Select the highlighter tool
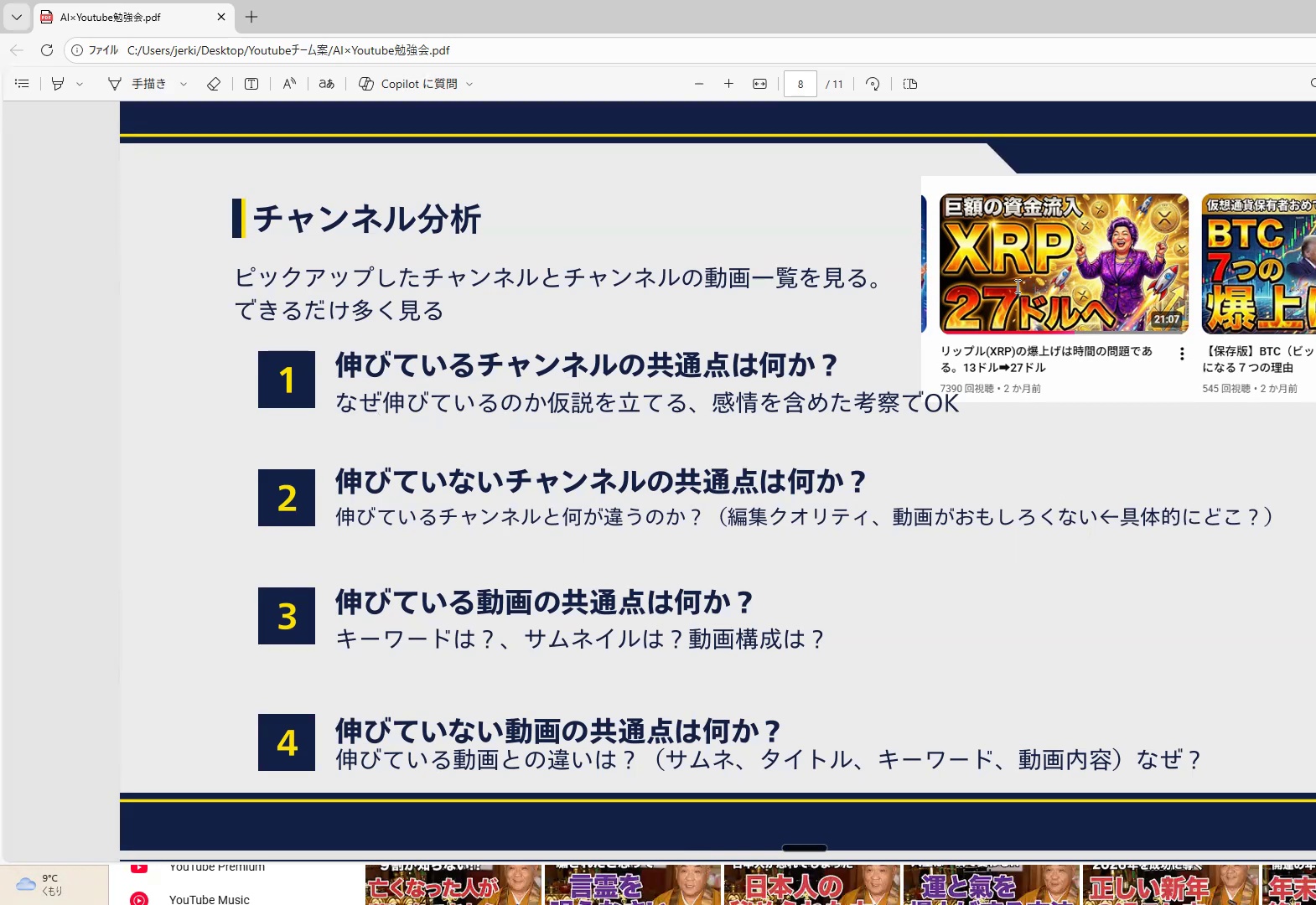Viewport: 1316px width, 905px height. [58, 84]
